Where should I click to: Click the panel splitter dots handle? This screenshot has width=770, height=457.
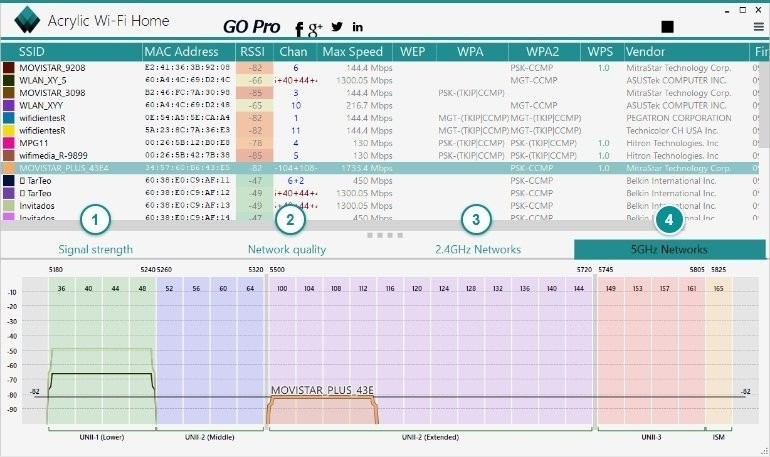pos(385,235)
